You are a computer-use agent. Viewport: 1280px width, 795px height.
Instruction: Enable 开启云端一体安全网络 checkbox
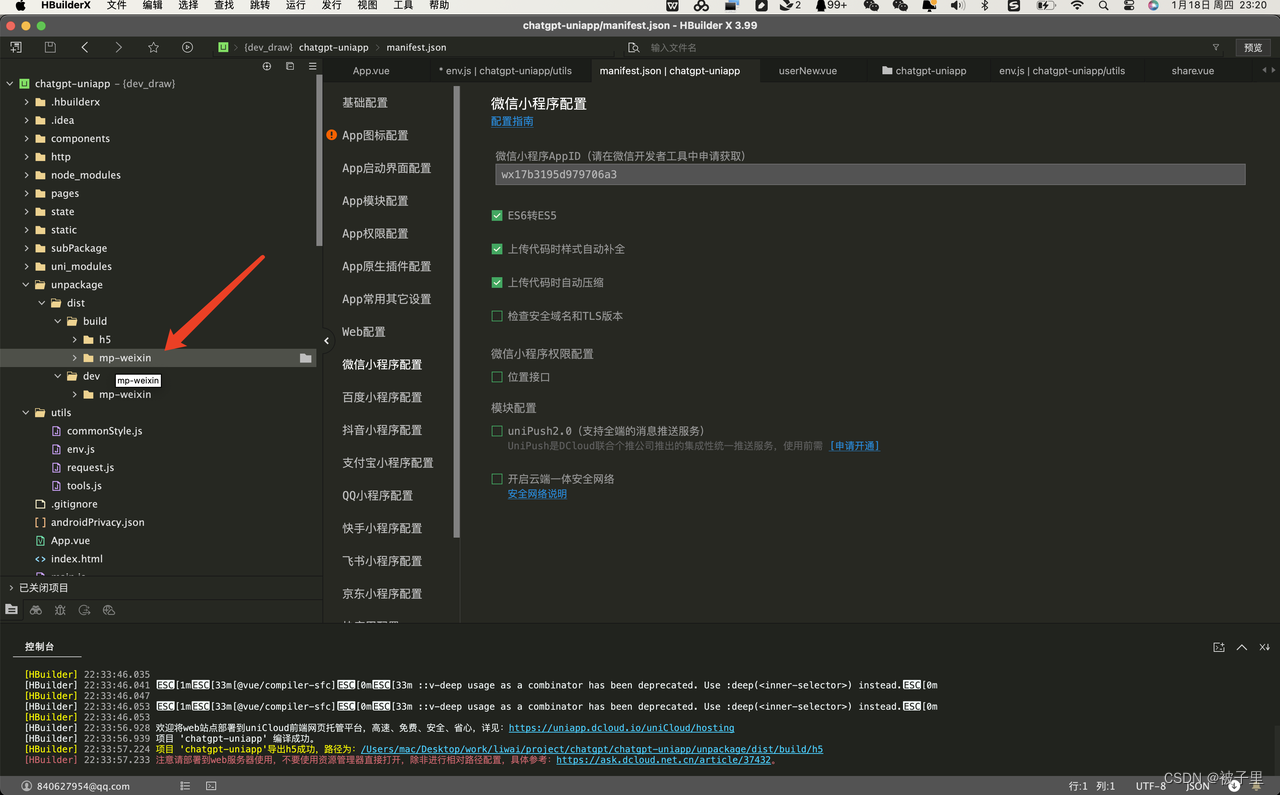(497, 479)
